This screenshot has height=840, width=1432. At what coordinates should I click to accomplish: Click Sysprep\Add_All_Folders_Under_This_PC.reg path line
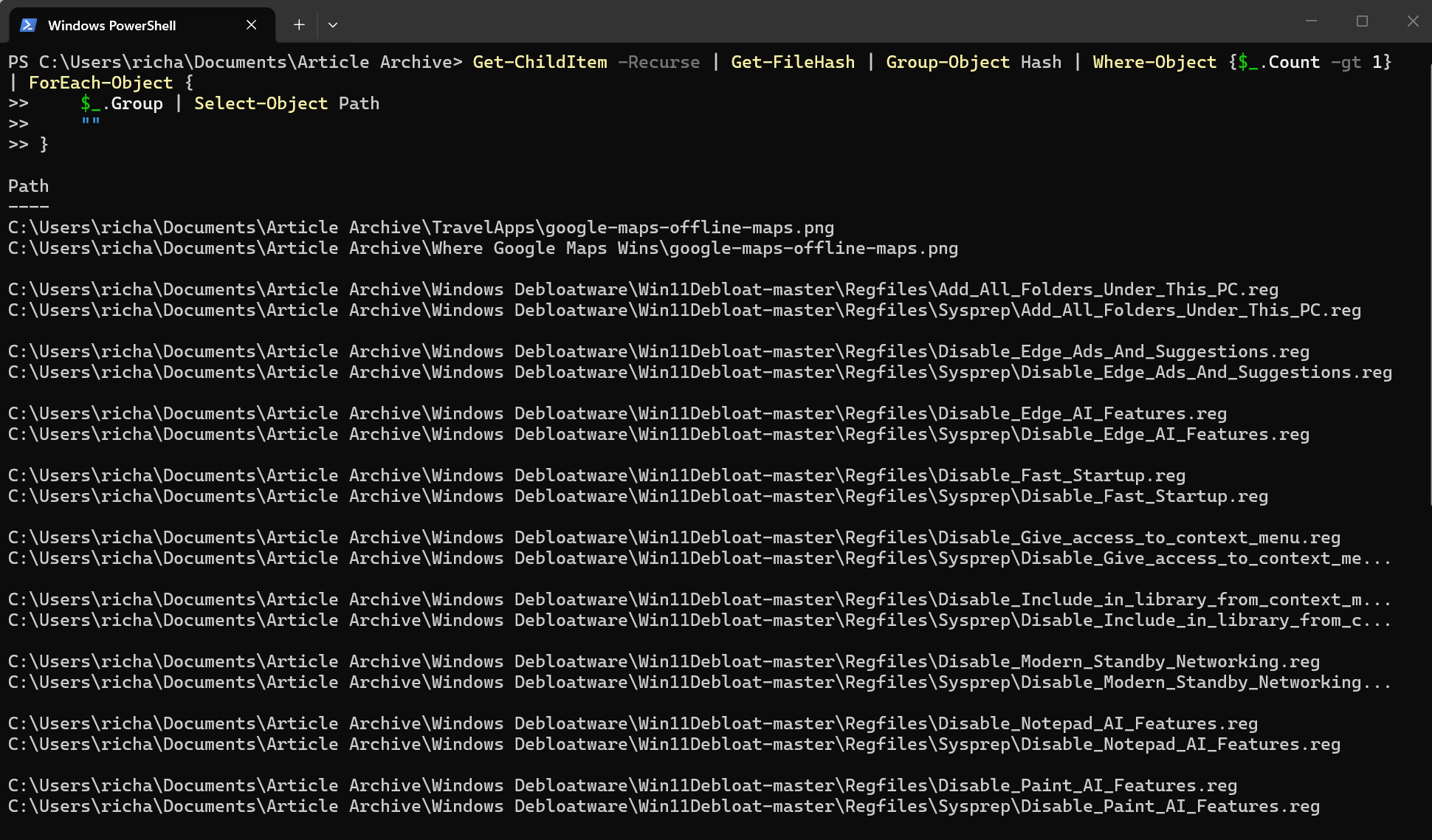pos(684,310)
